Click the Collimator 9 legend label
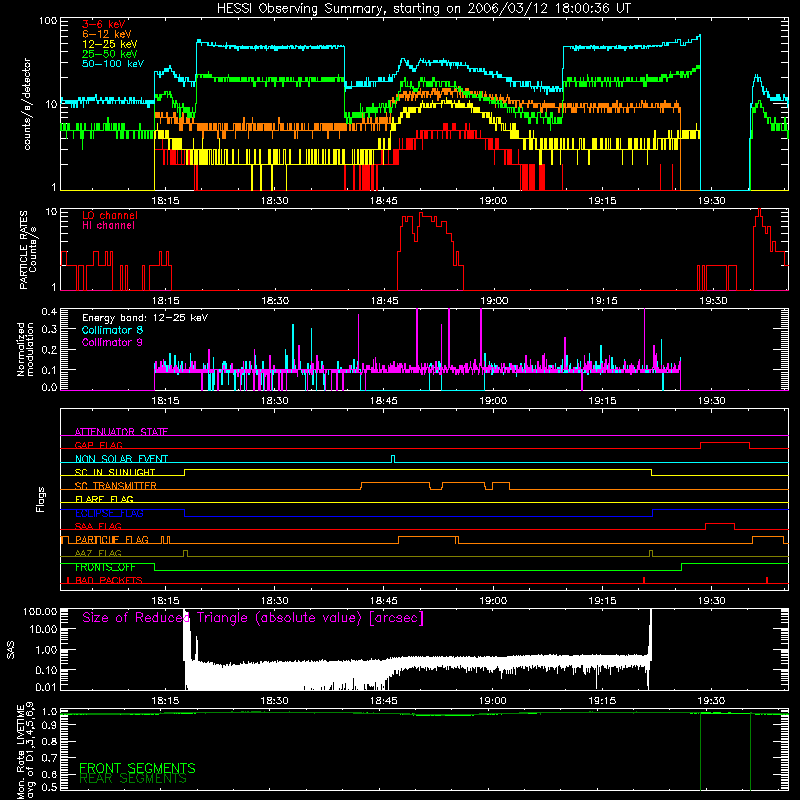Viewport: 800px width, 800px height. [x=112, y=342]
